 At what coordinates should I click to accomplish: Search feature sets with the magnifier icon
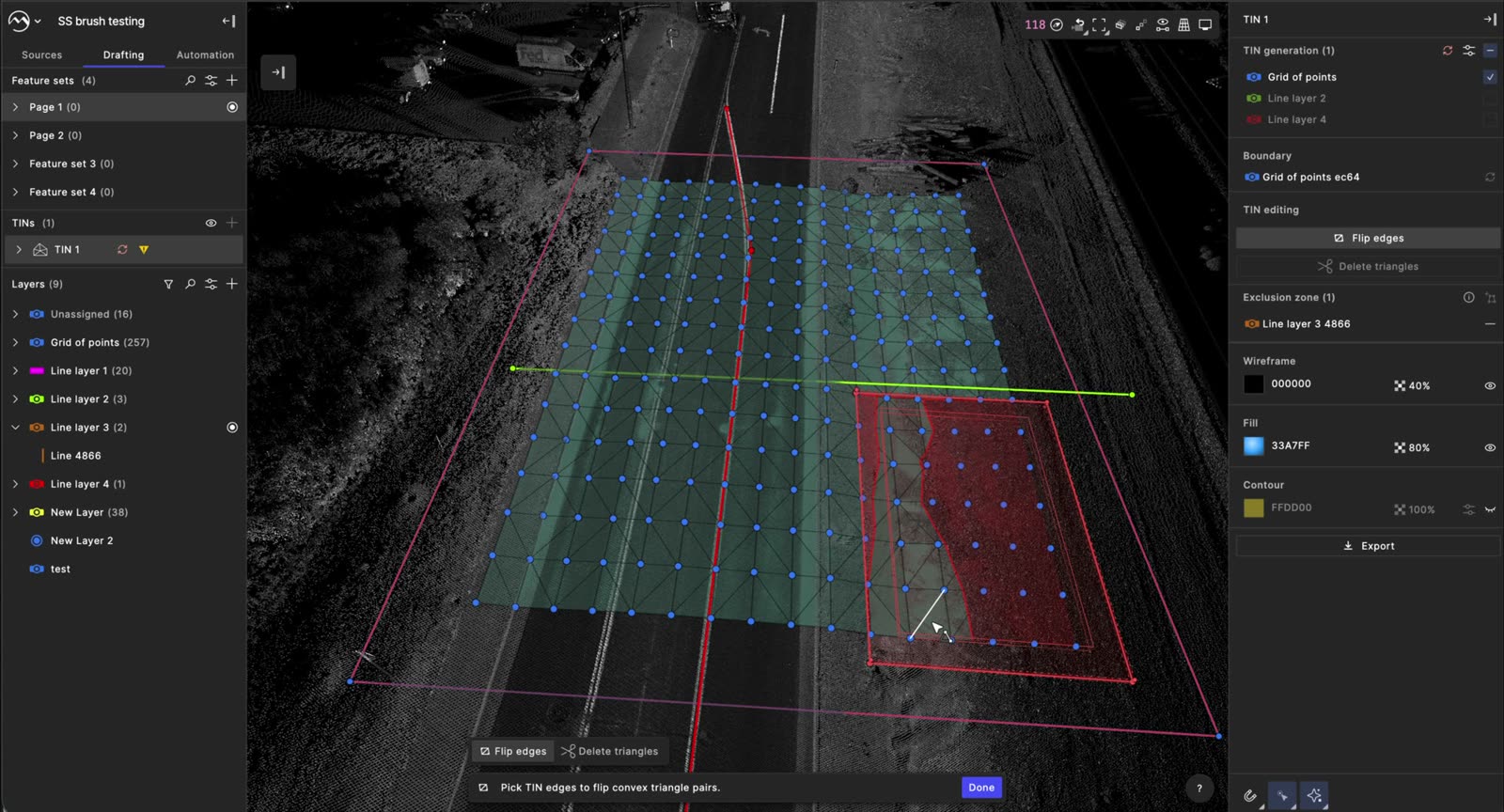[191, 81]
